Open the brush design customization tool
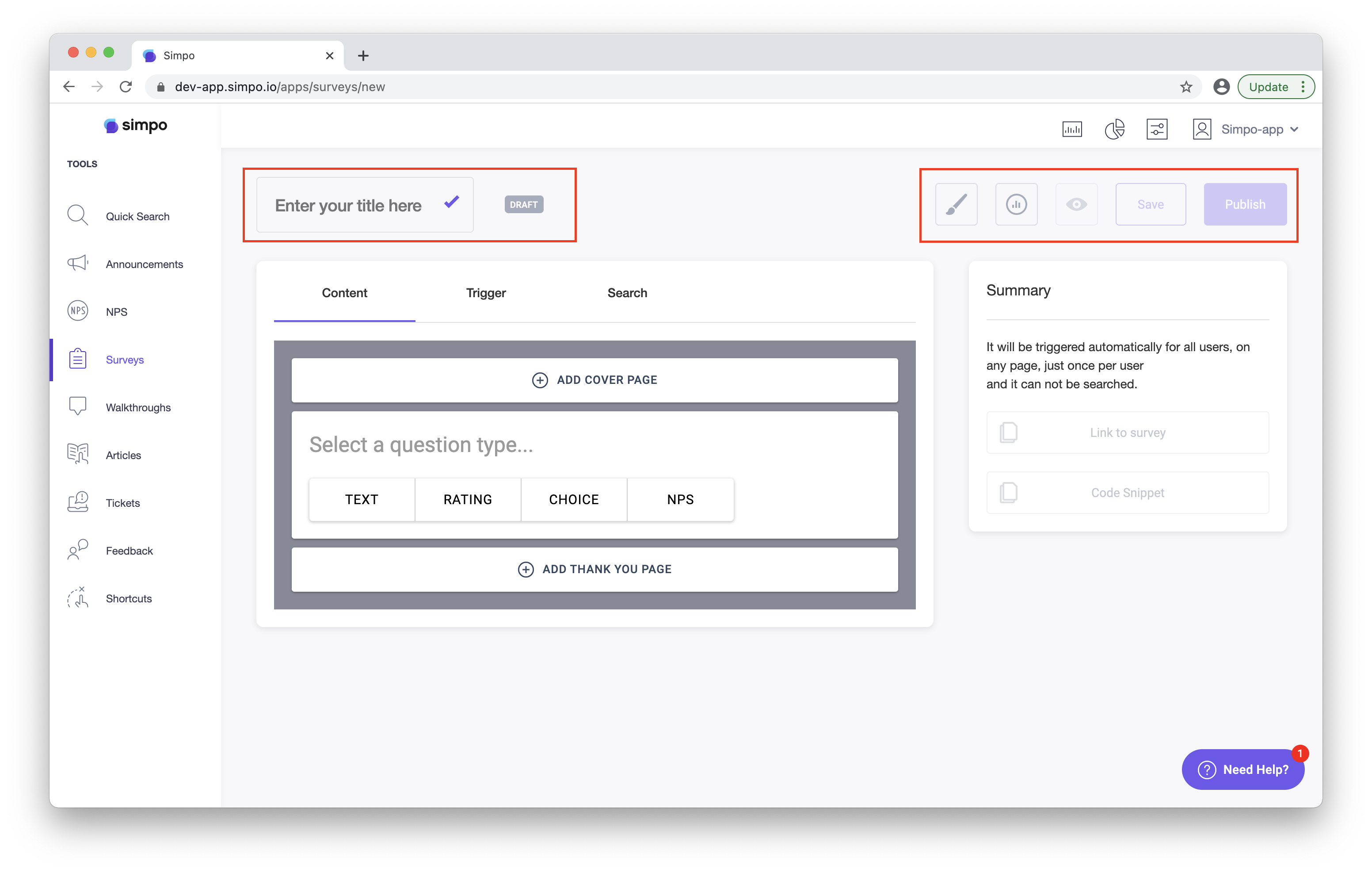Image resolution: width=1372 pixels, height=873 pixels. tap(956, 204)
